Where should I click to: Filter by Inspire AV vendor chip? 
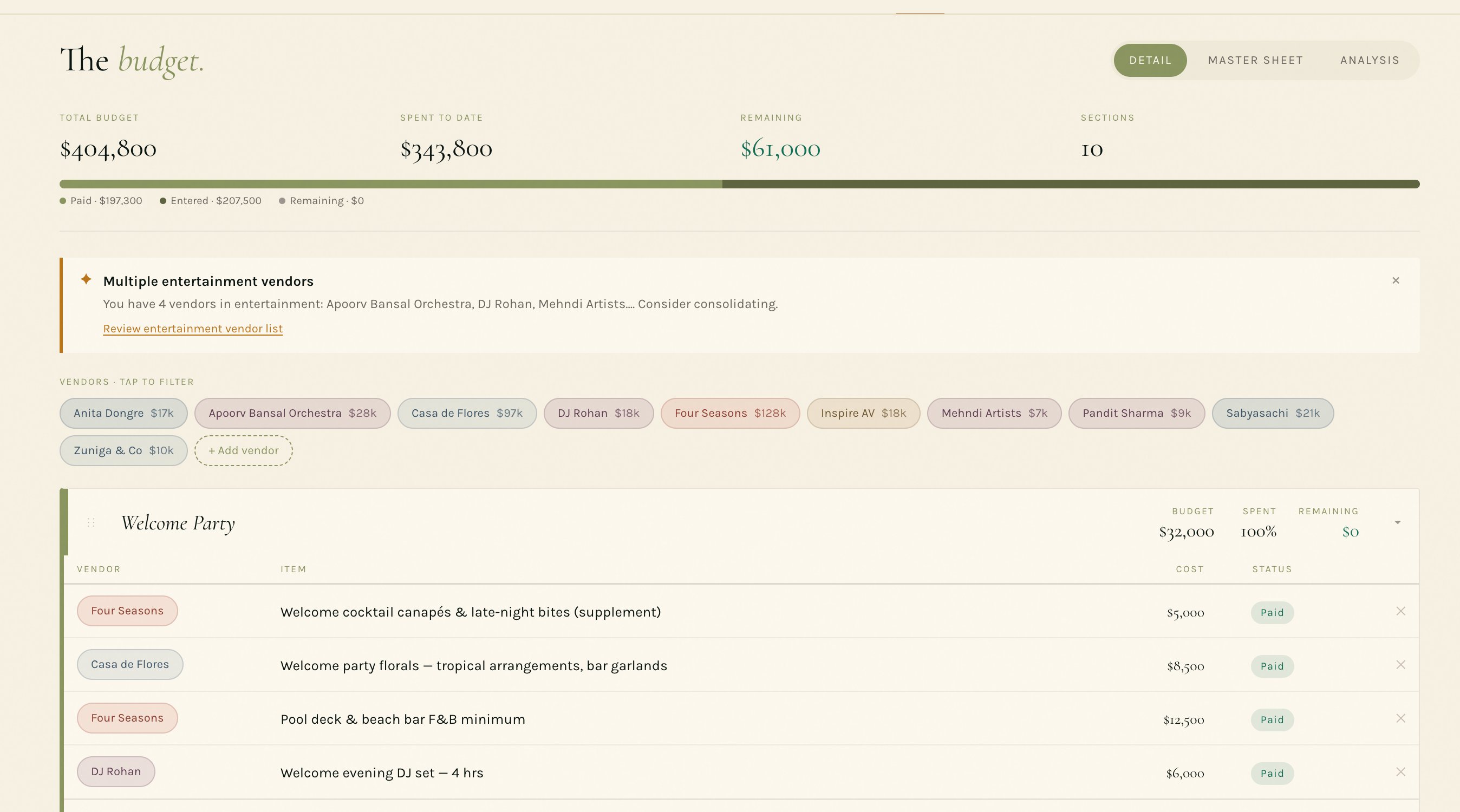click(863, 413)
